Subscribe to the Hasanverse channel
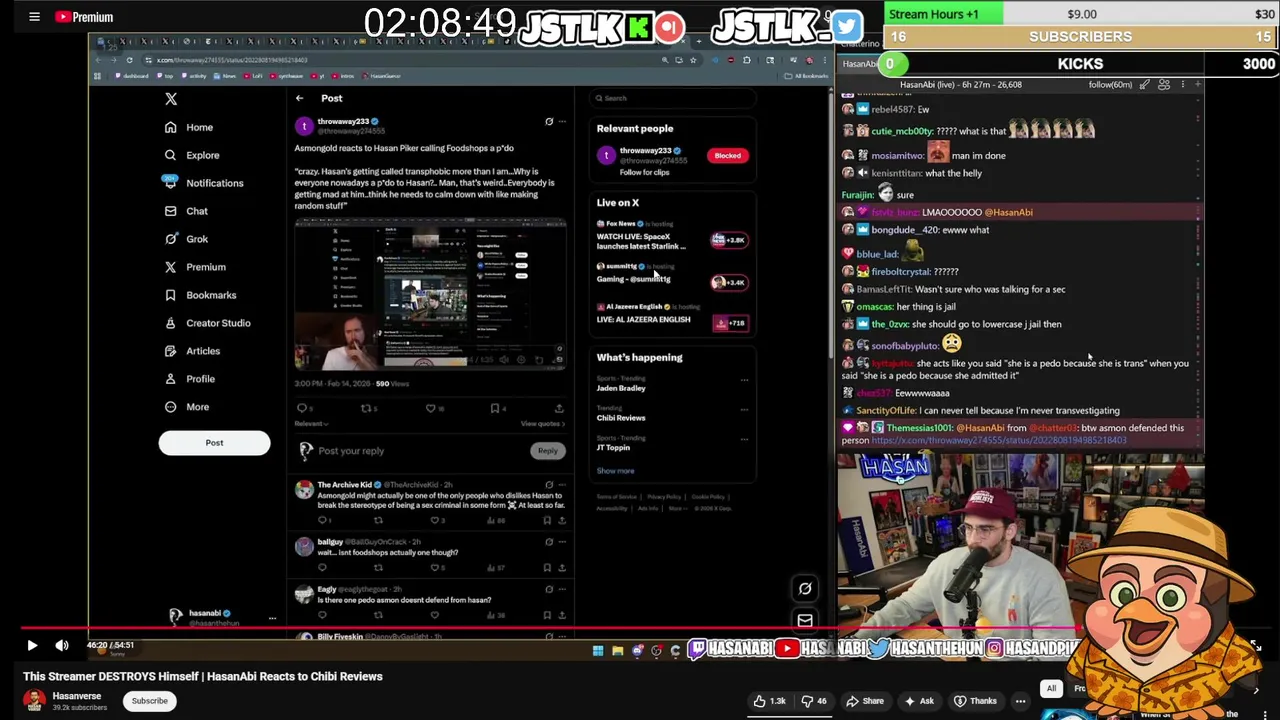This screenshot has width=1280, height=720. pos(150,701)
